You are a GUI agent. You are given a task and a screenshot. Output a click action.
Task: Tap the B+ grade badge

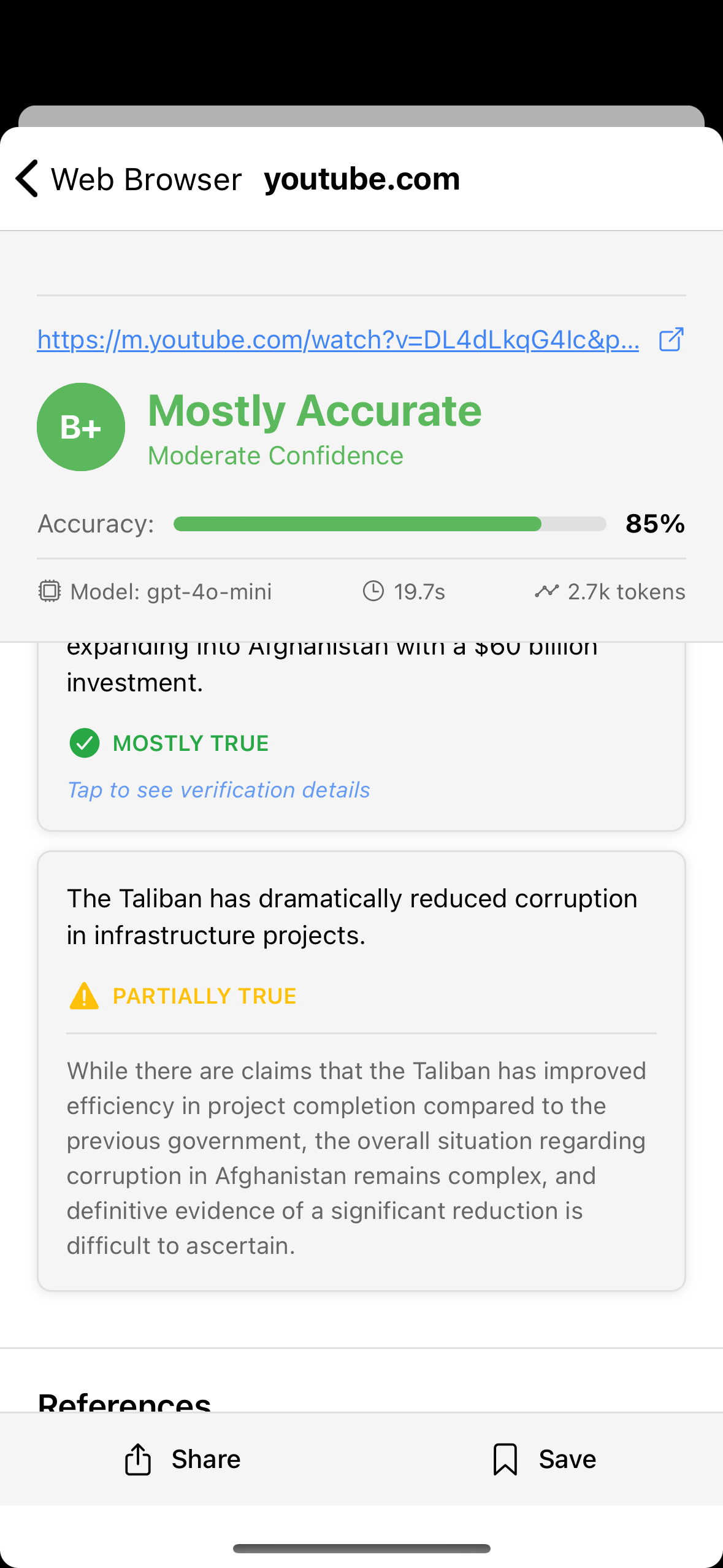pos(81,427)
